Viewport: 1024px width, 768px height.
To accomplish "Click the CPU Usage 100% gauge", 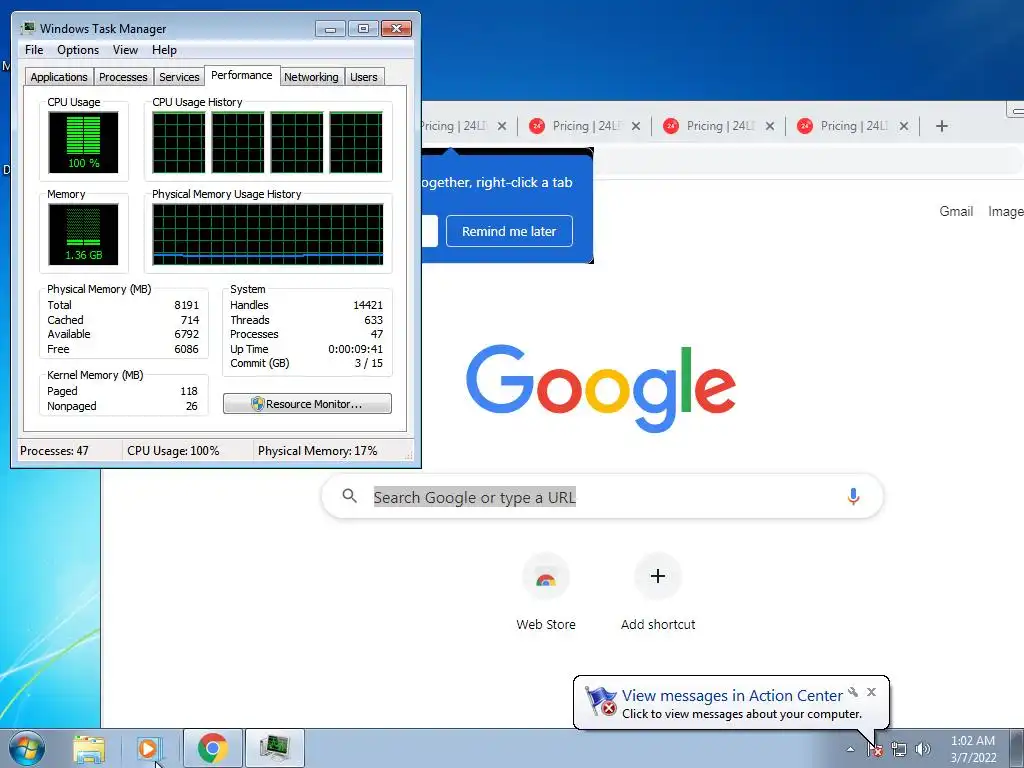I will tap(83, 142).
